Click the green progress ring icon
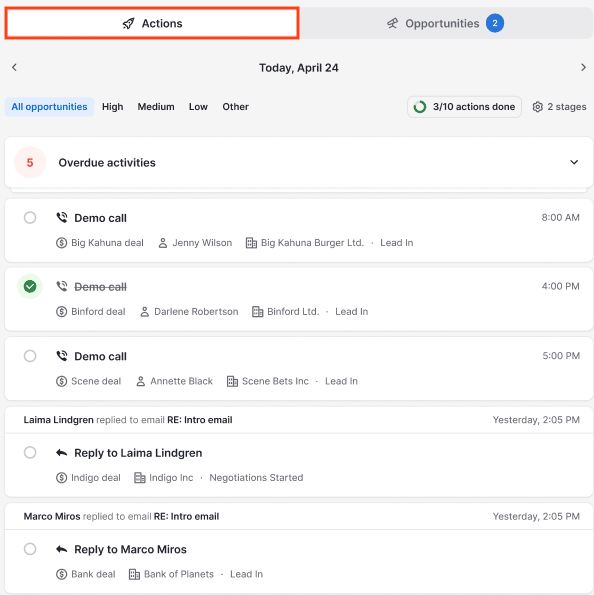This screenshot has height=595, width=594. tap(420, 107)
